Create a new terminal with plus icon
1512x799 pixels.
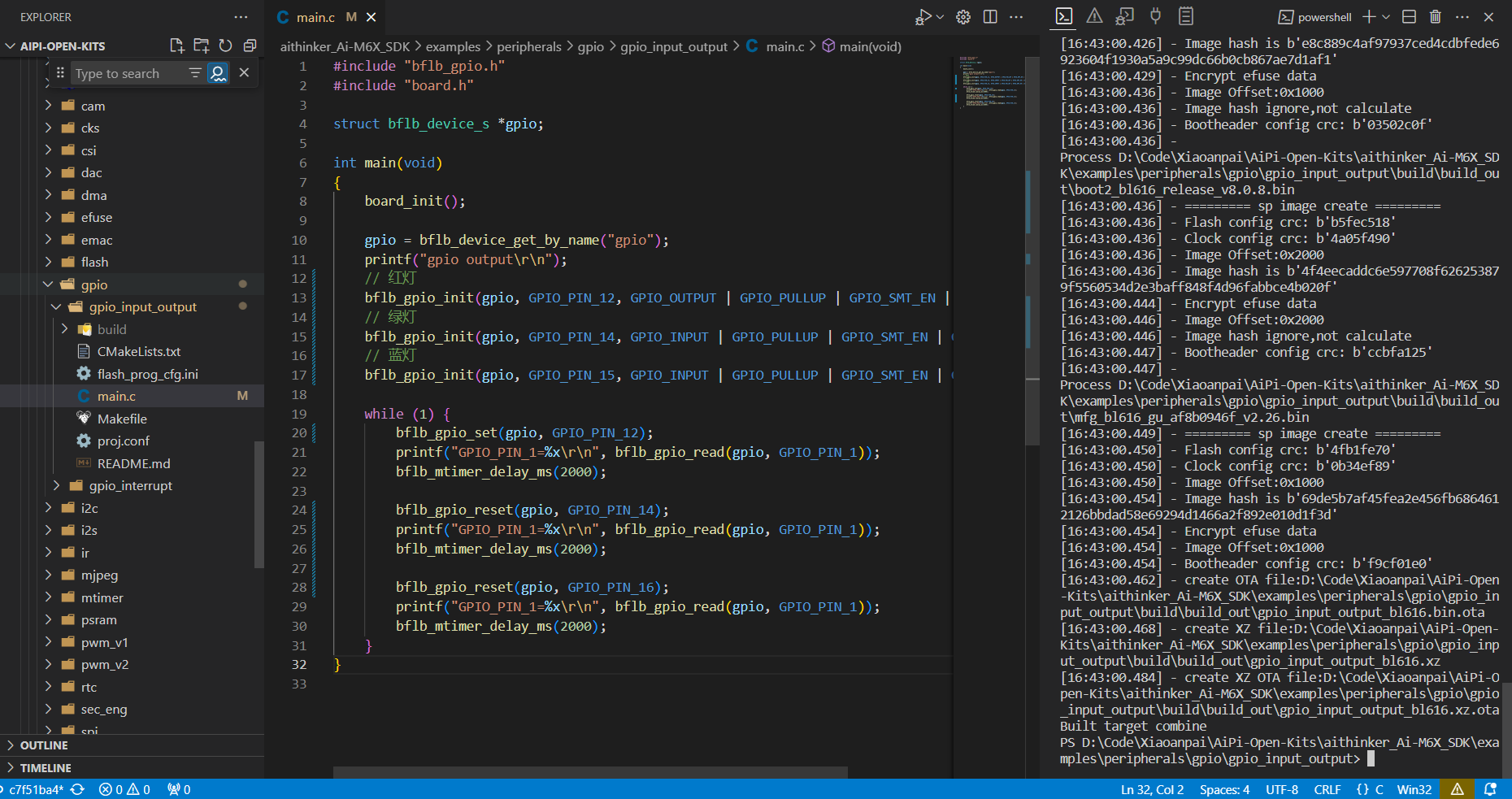pyautogui.click(x=1369, y=16)
